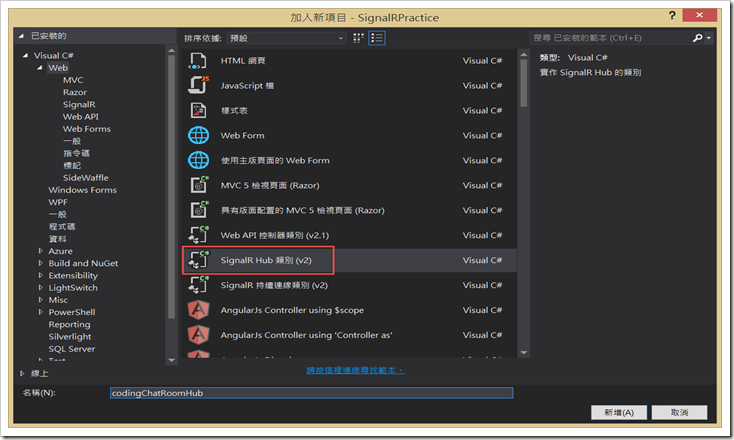Switch to small icons view
The width and height of the screenshot is (734, 440).
point(359,38)
